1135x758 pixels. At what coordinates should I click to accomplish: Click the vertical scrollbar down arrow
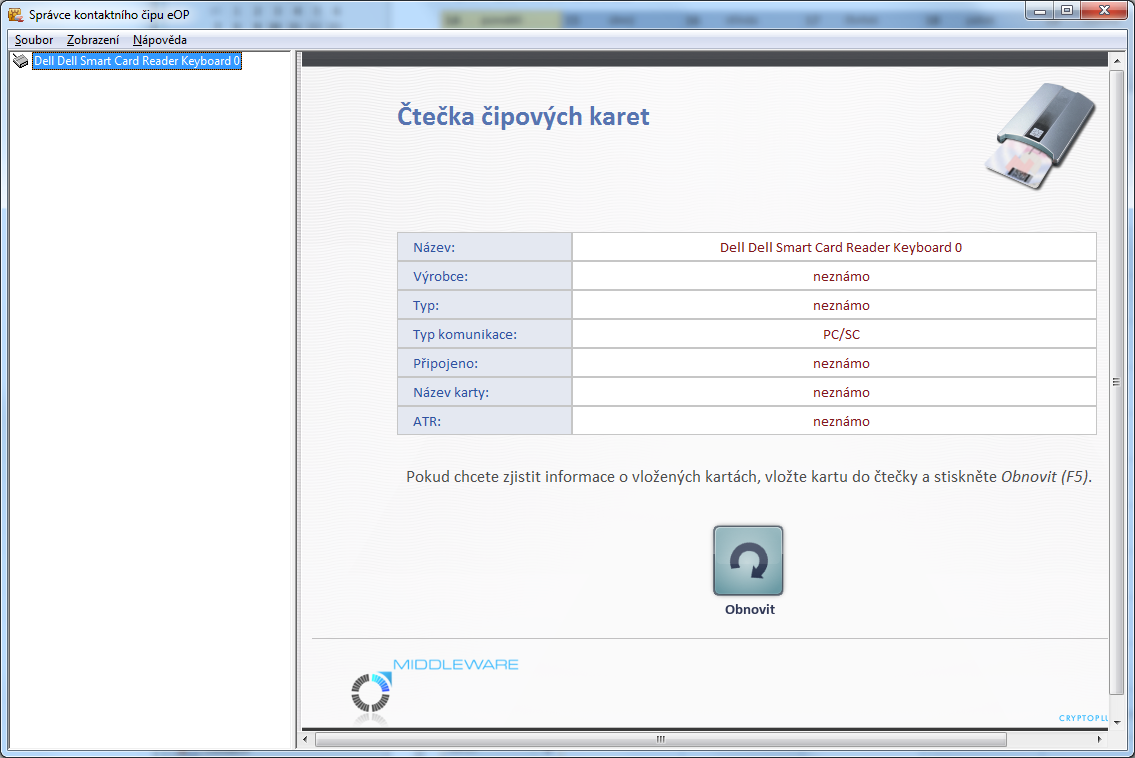[1117, 722]
